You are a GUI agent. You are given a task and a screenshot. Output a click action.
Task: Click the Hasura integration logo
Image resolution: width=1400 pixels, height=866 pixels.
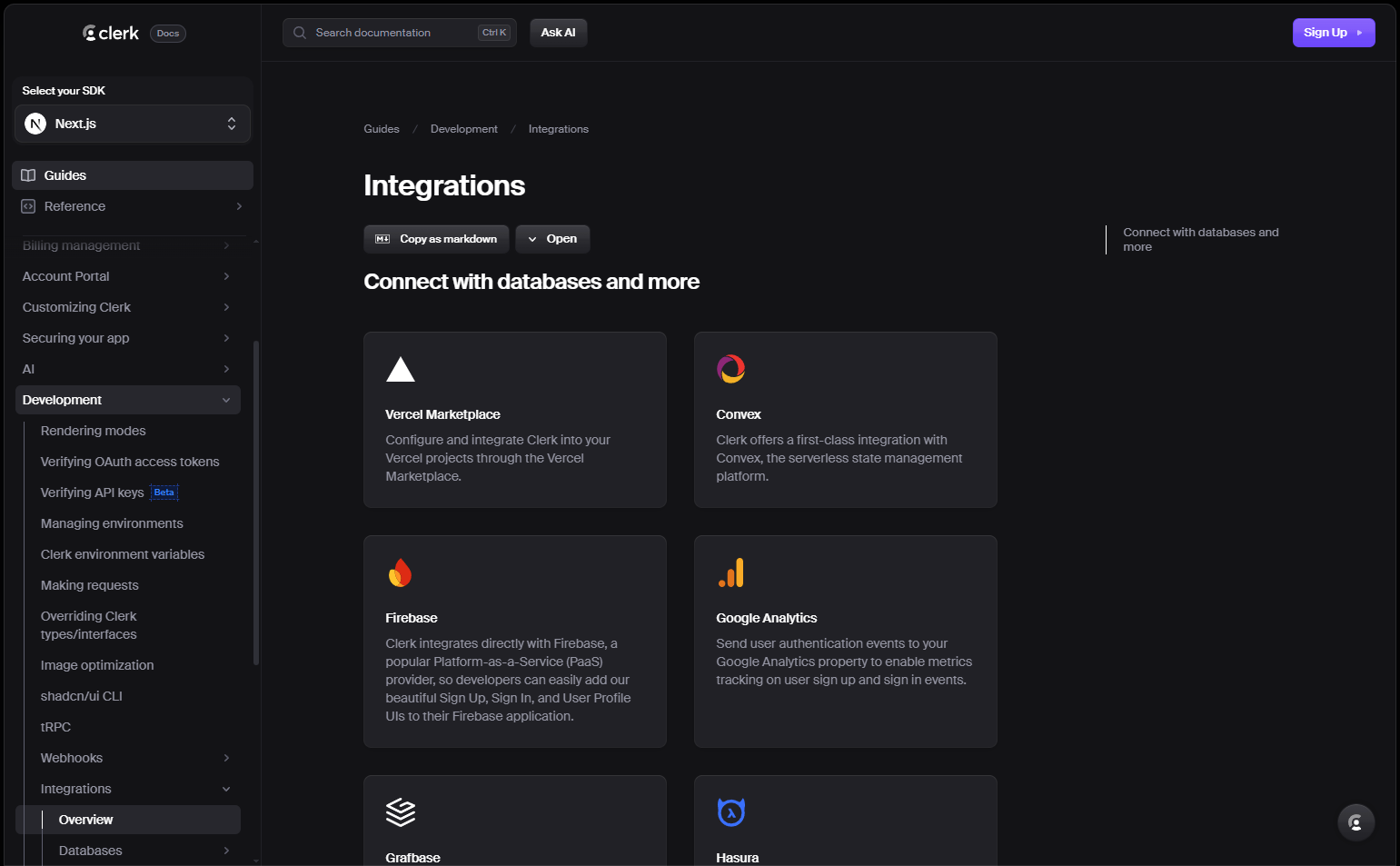coord(731,811)
